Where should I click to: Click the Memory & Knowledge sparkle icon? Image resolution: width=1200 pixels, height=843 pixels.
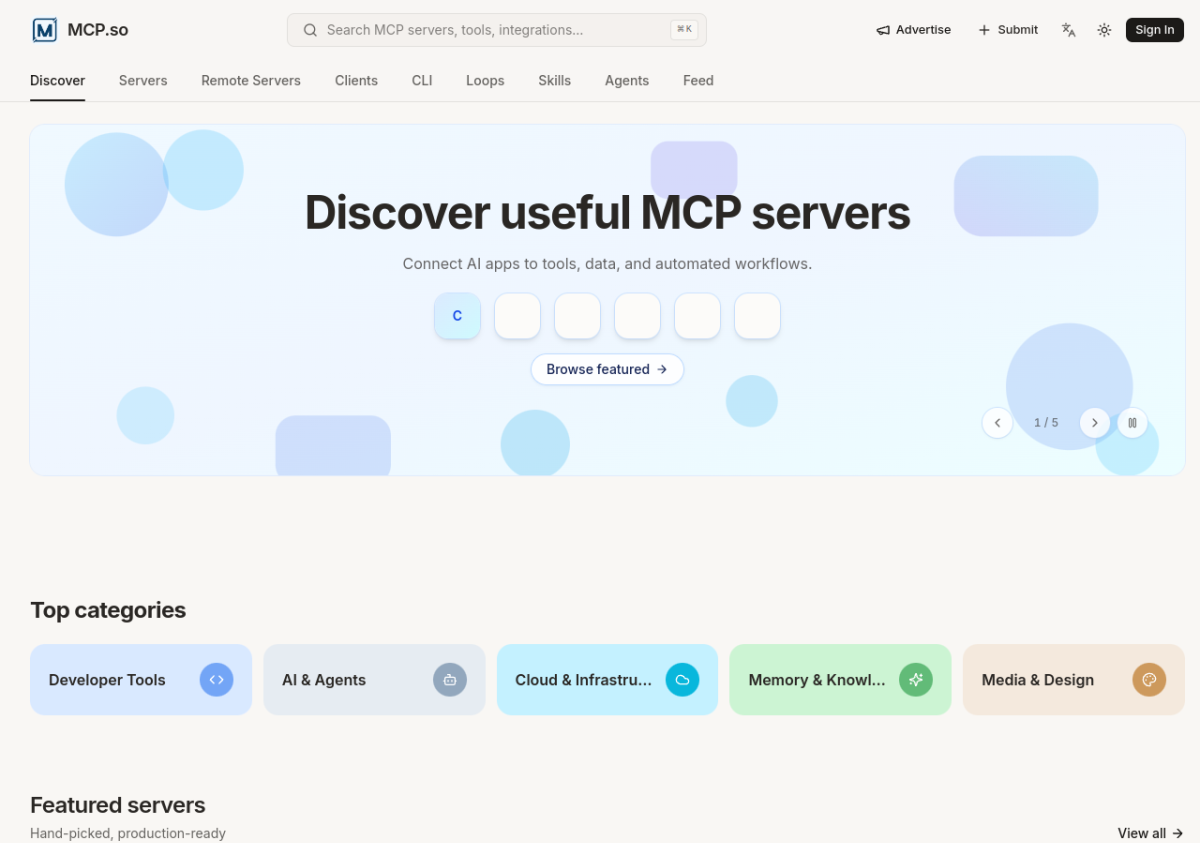[916, 680]
